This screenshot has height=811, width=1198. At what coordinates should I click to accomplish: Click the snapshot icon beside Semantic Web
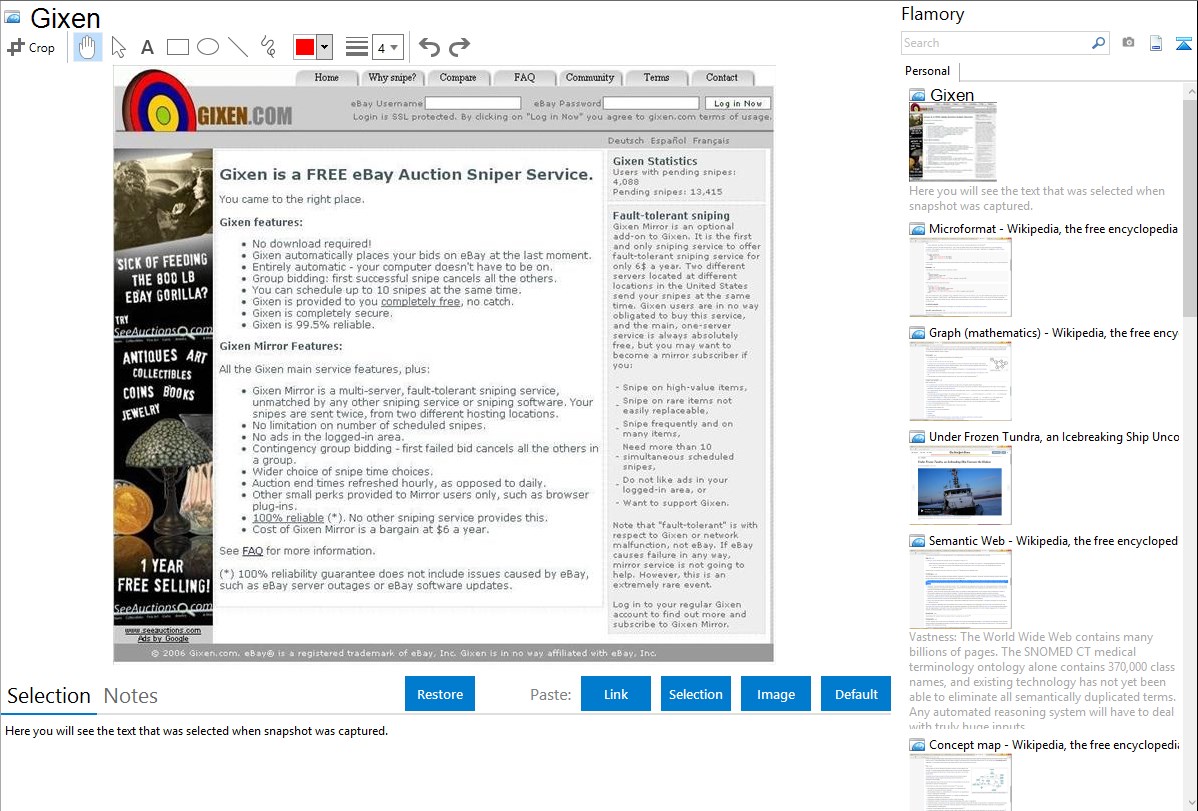point(918,541)
